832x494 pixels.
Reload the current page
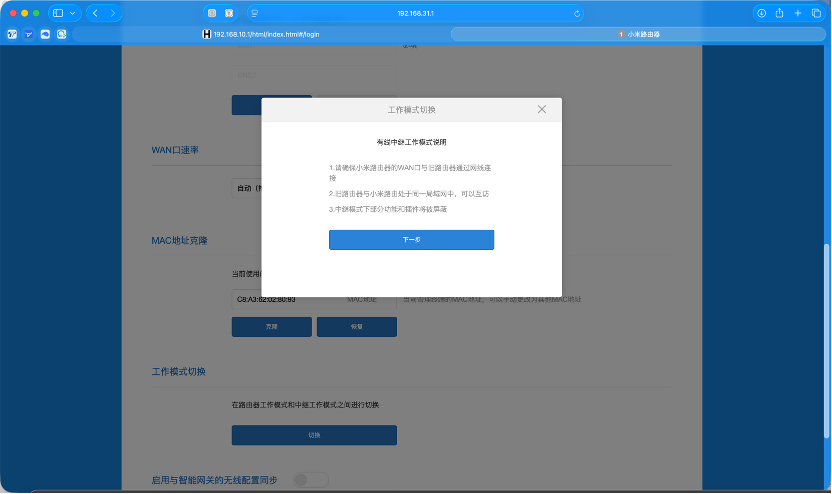pyautogui.click(x=577, y=14)
